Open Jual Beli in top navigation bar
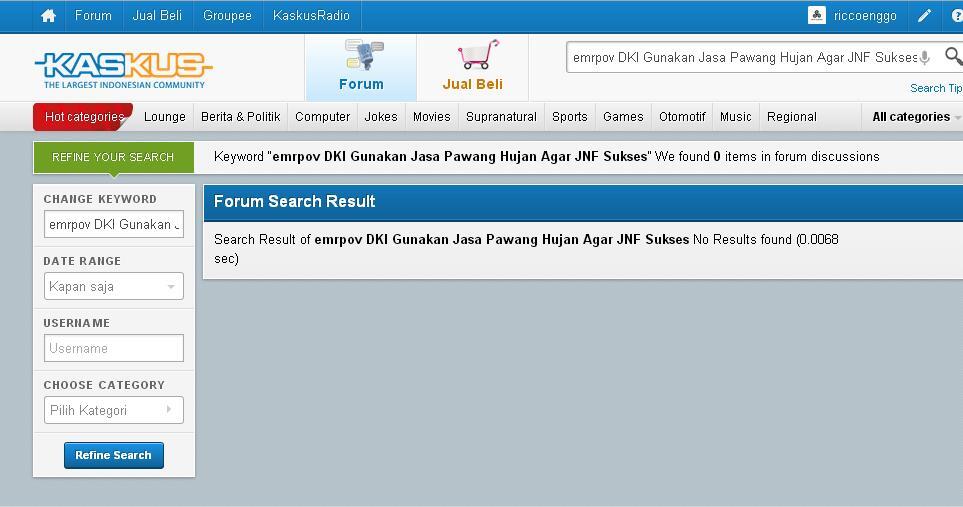963x507 pixels. pyautogui.click(x=157, y=16)
